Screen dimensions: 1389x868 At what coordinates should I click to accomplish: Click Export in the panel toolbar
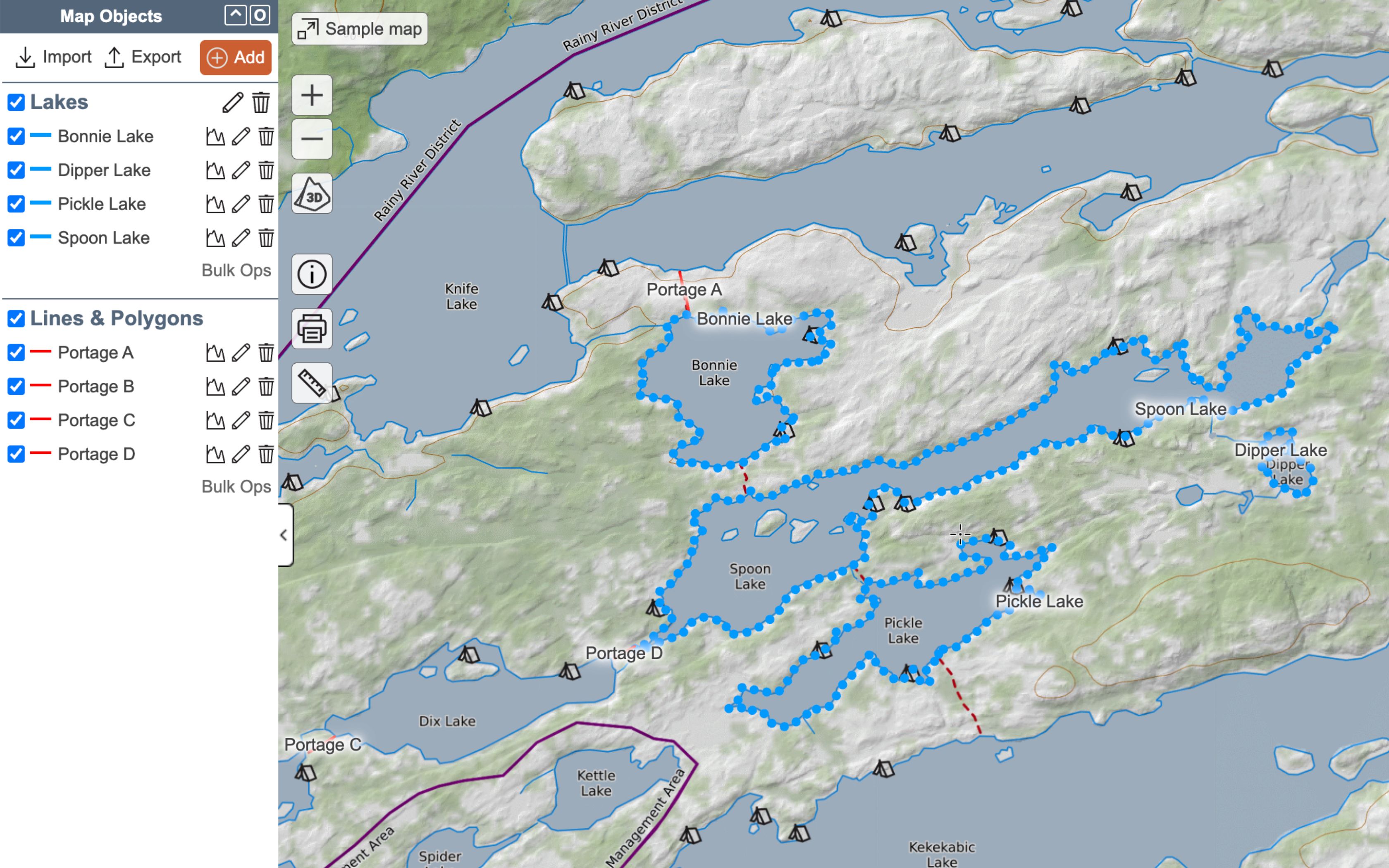[143, 57]
